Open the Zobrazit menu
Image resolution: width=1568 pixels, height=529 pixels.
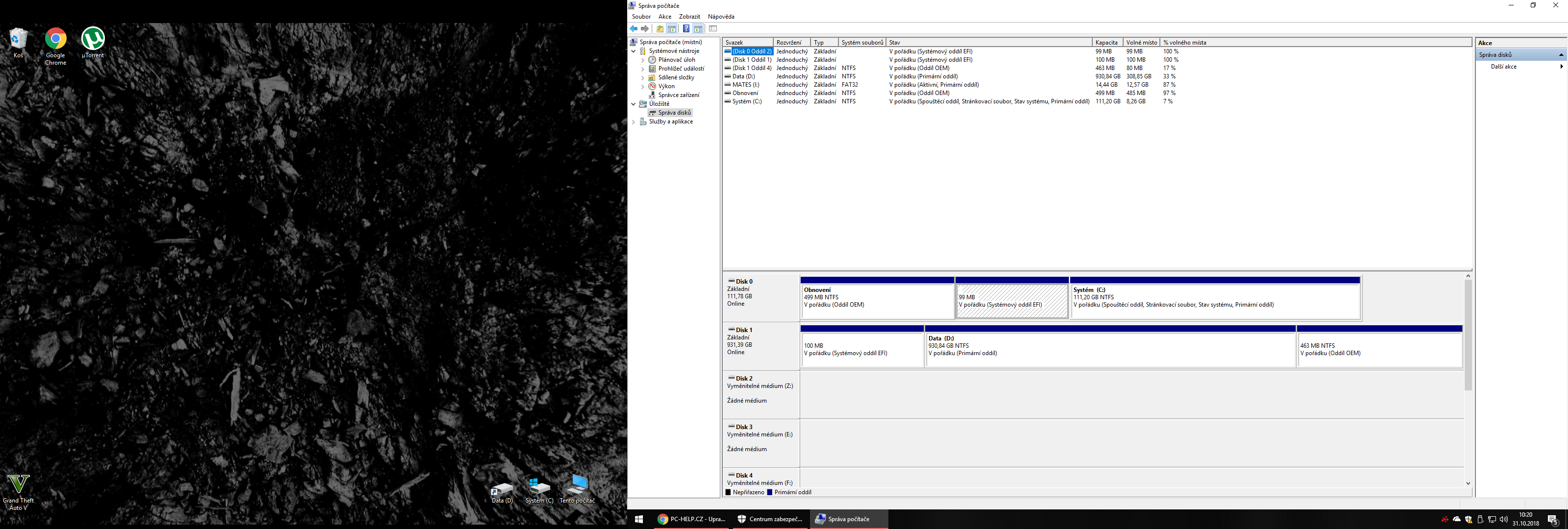689,17
